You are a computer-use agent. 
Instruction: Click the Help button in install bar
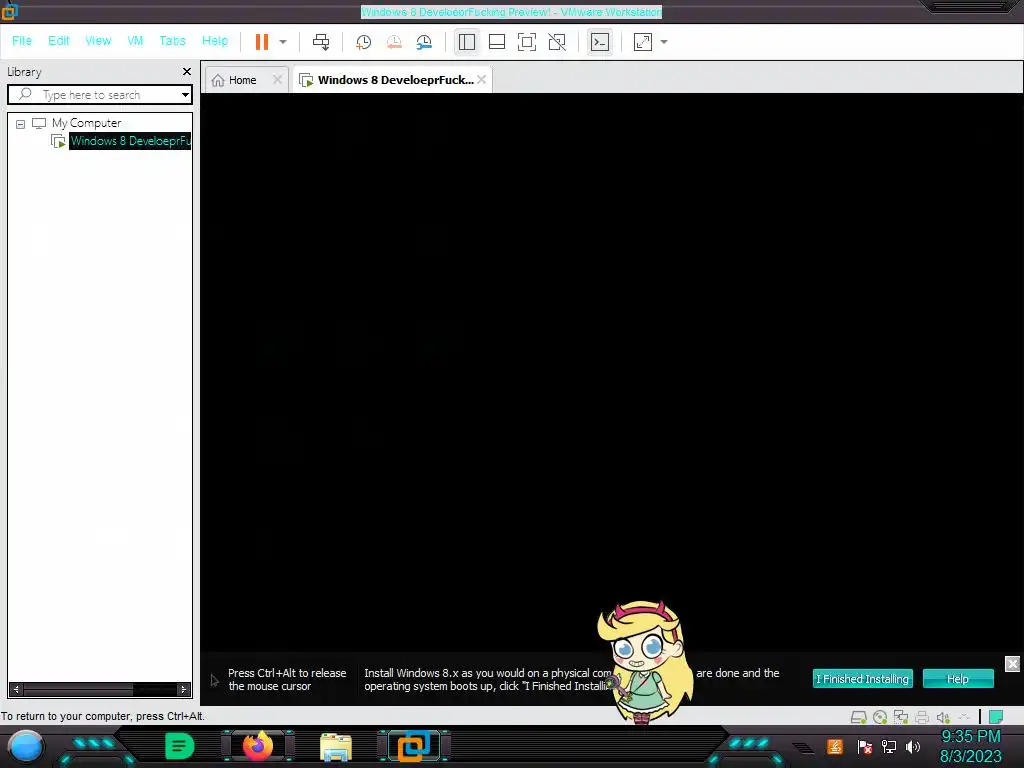(958, 679)
